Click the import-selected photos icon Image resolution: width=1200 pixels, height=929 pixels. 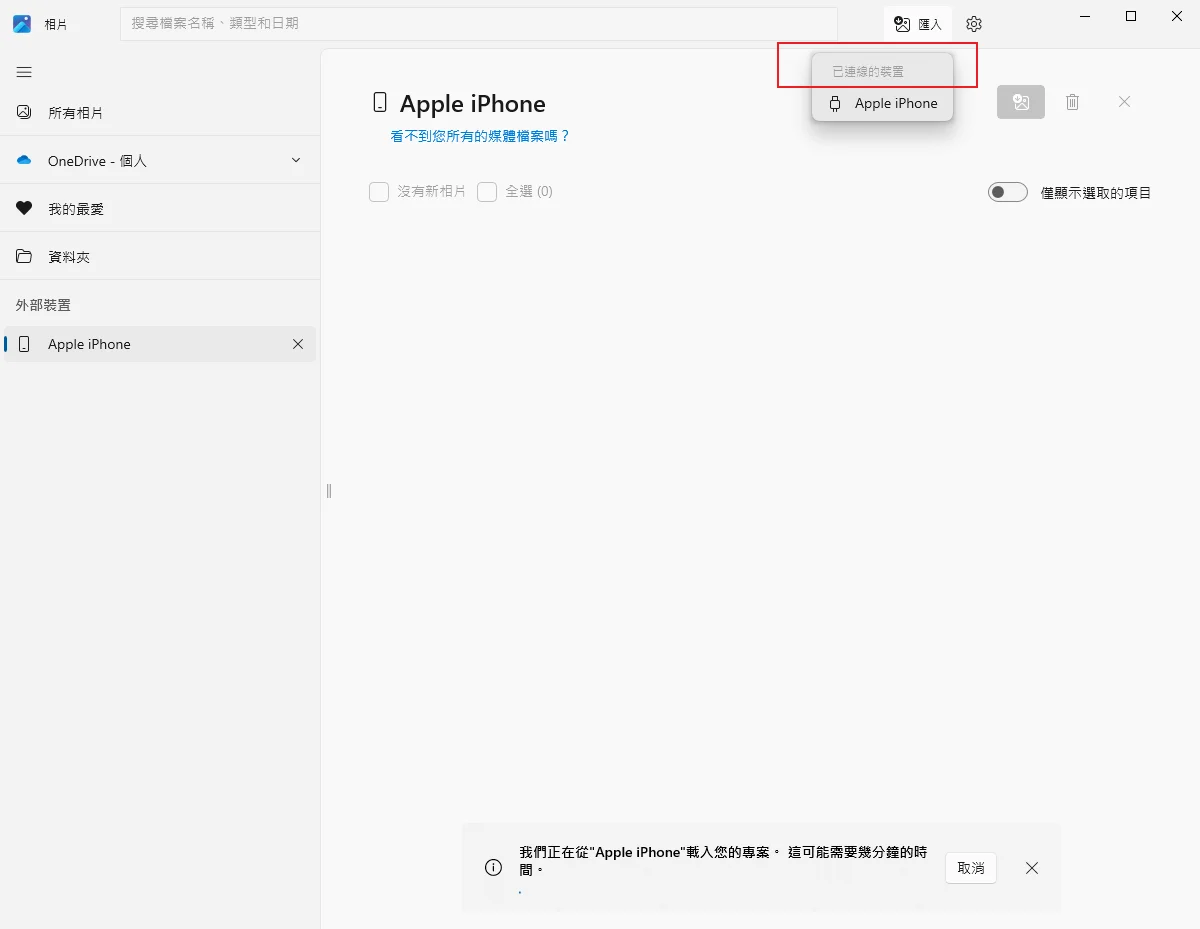pos(1020,101)
